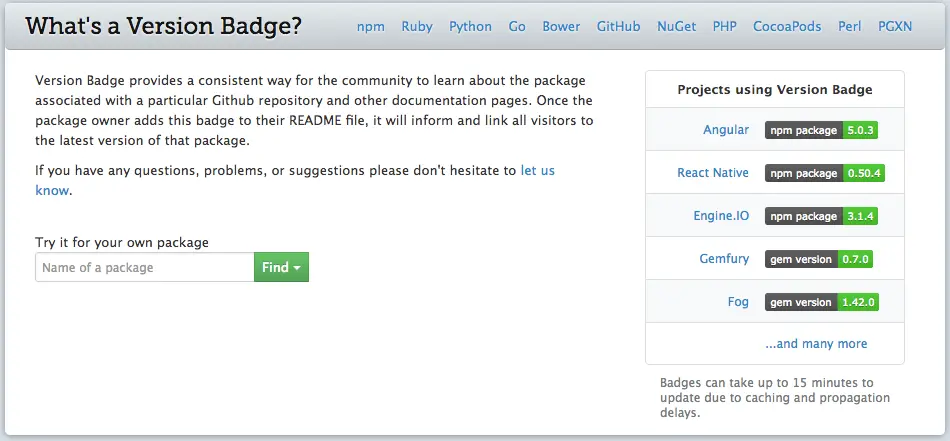Open the PGXN navigation item
This screenshot has height=441, width=950.
click(895, 26)
